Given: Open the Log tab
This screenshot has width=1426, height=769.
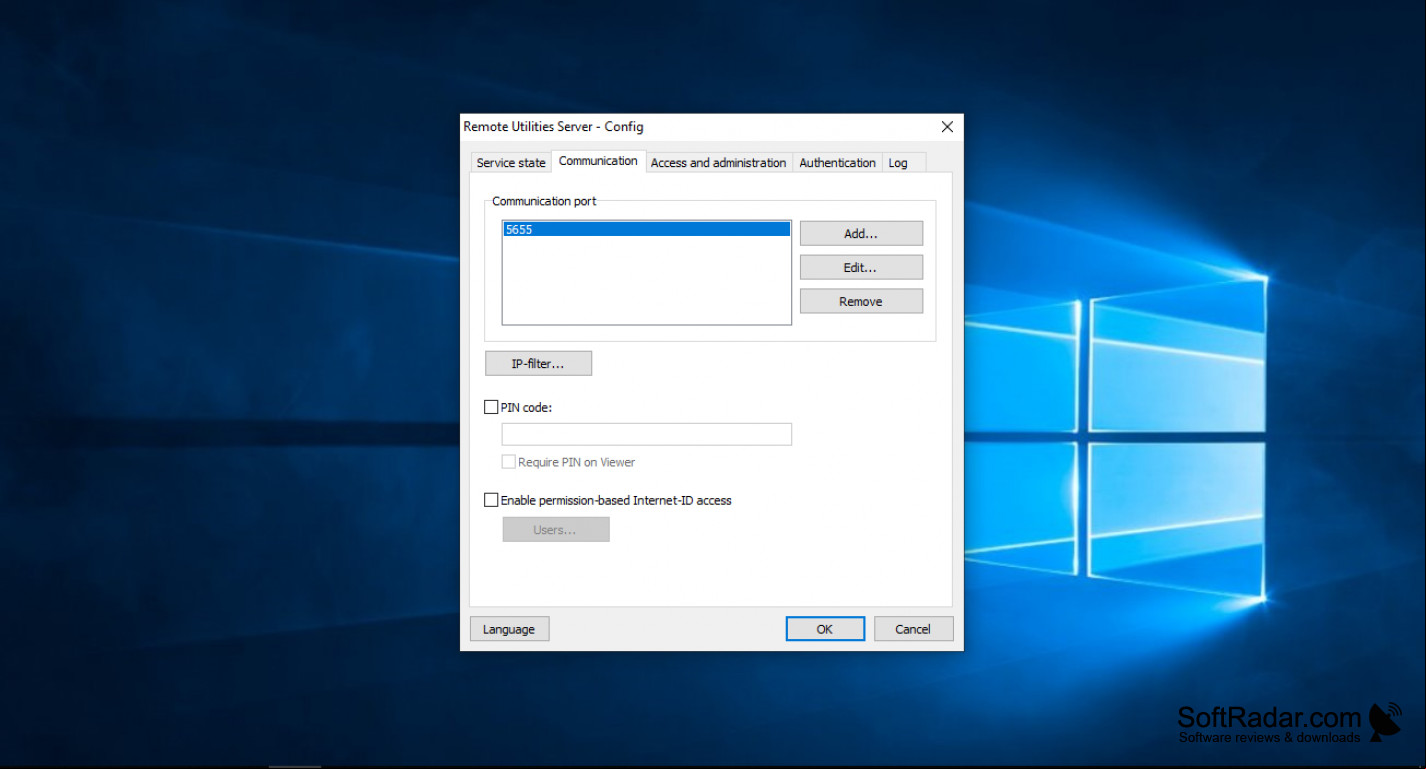Looking at the screenshot, I should 898,163.
